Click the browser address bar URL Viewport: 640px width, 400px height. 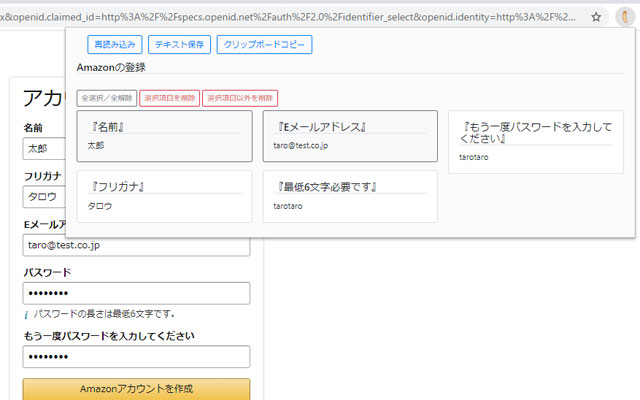pos(288,17)
